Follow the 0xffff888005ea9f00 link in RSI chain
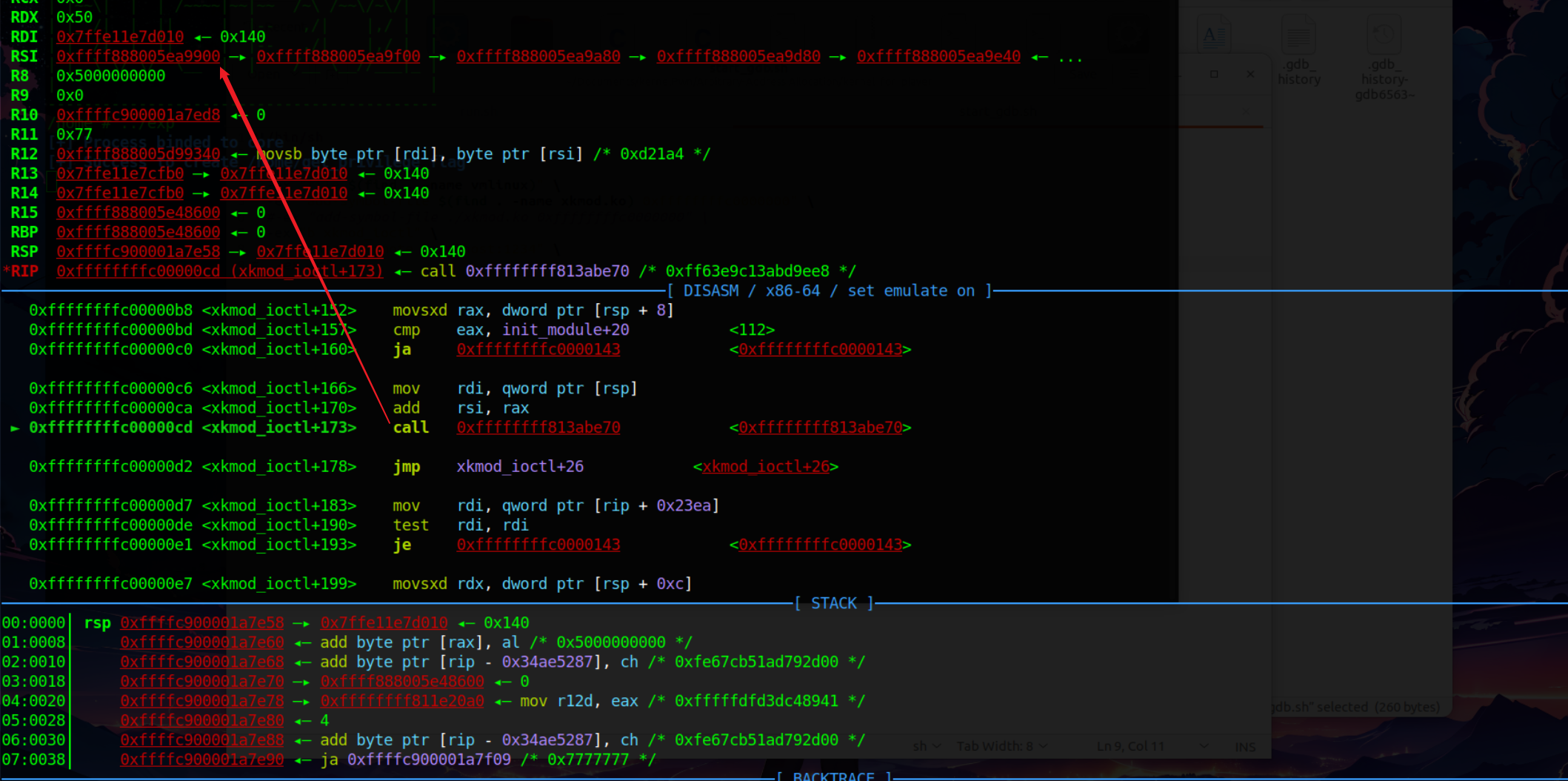Viewport: 1568px width, 781px height. 339,56
